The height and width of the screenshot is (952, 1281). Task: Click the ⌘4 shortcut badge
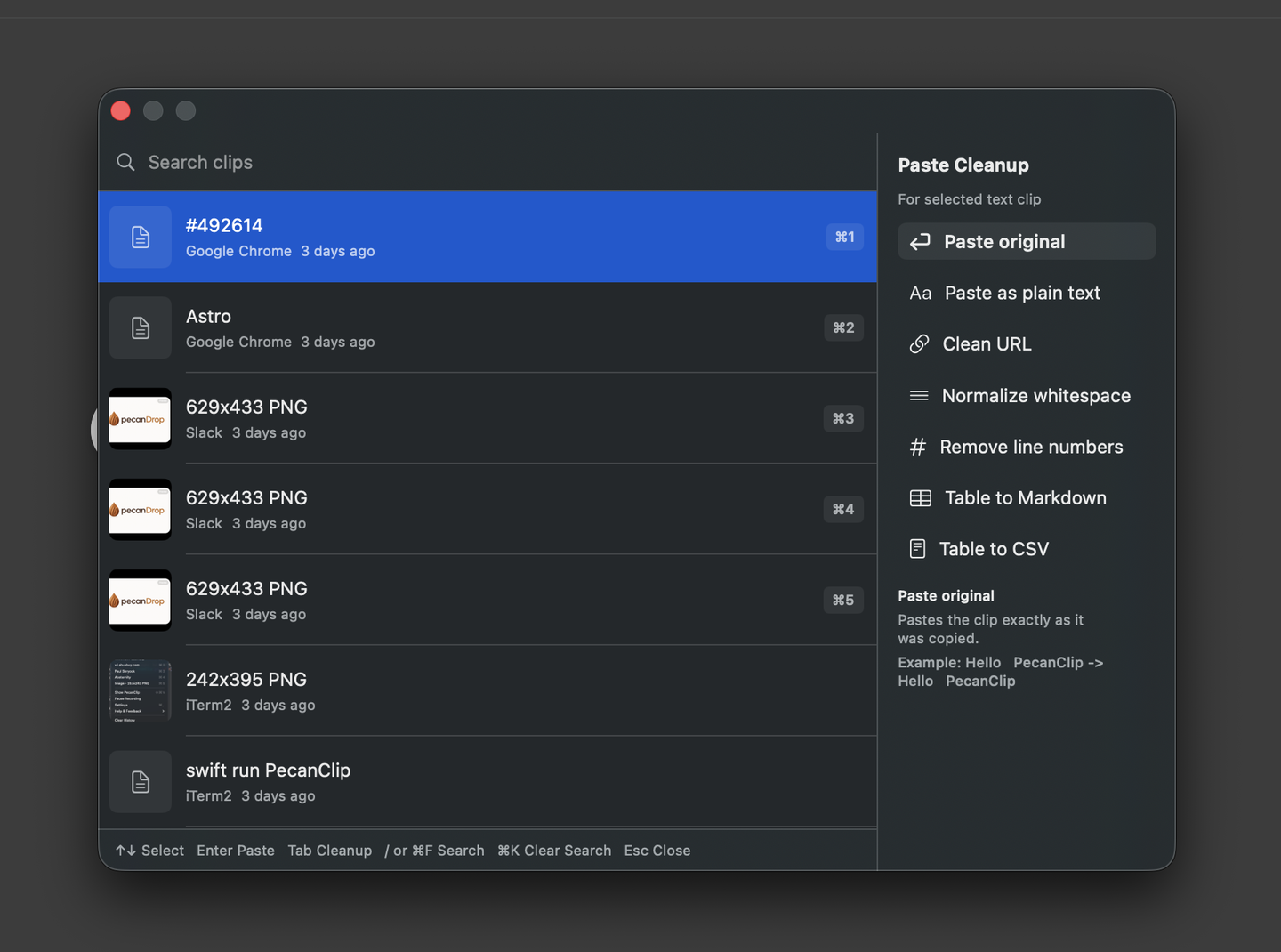click(843, 509)
